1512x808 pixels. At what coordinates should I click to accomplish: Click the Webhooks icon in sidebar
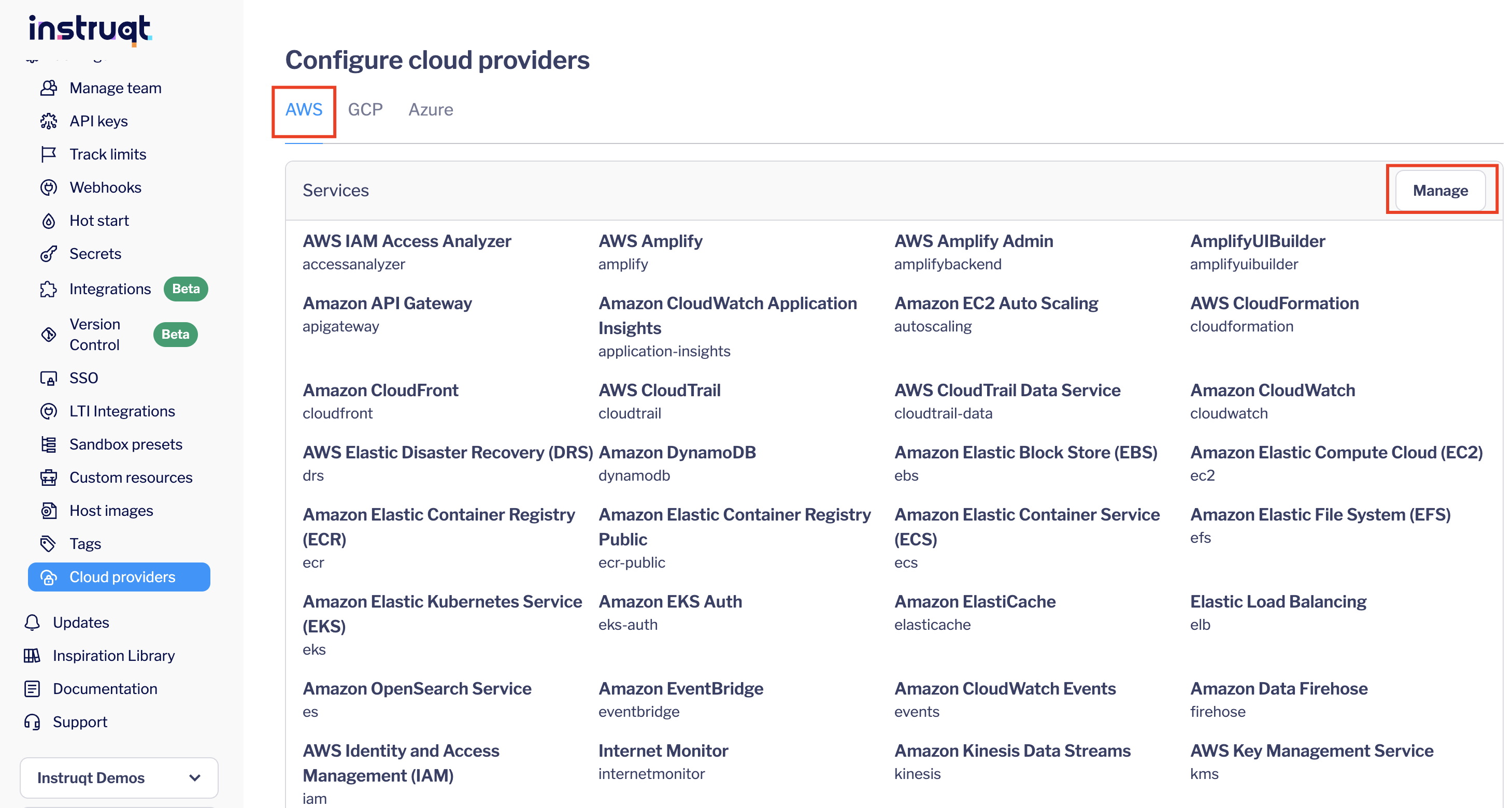click(x=49, y=188)
